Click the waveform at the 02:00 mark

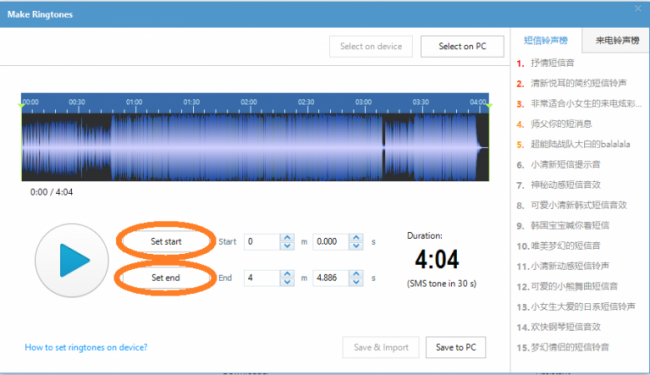[x=249, y=147]
